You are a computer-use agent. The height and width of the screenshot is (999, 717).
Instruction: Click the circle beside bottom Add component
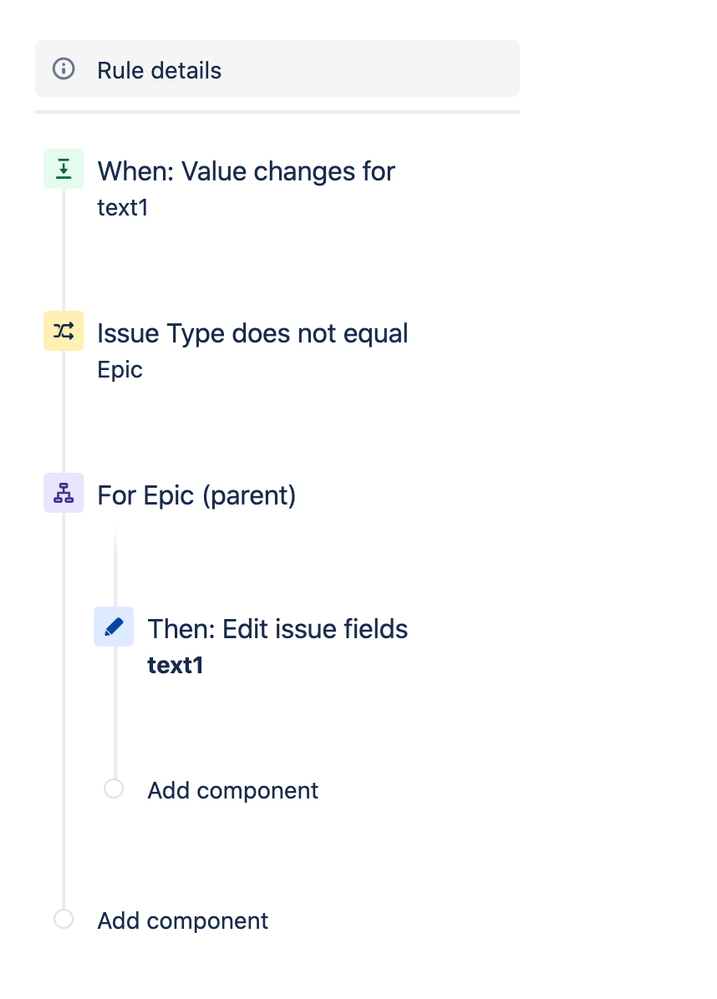63,919
